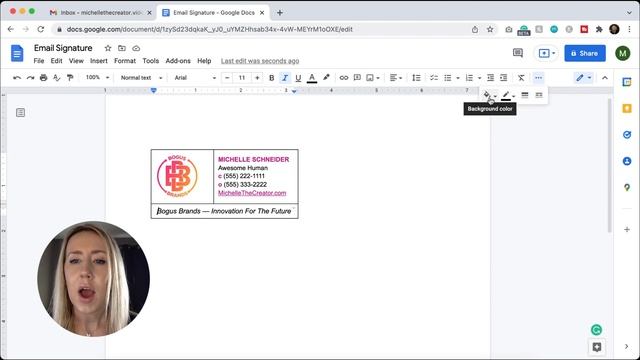Viewport: 640px width, 360px height.
Task: Open the table border color picker
Action: point(508,95)
